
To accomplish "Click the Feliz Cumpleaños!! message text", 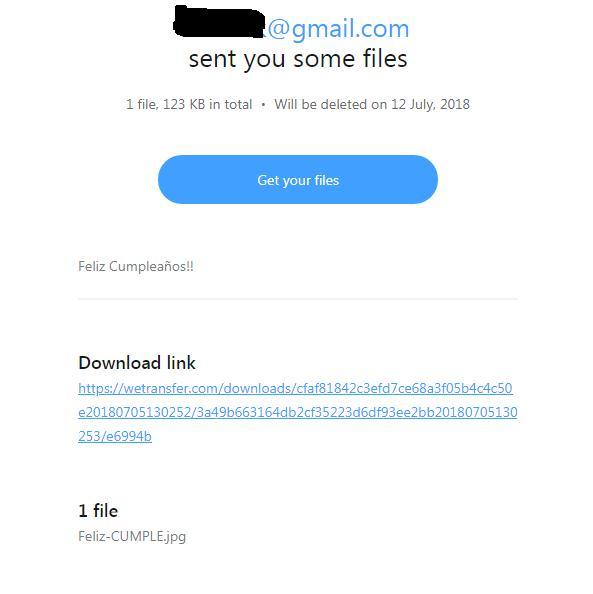I will (136, 266).
